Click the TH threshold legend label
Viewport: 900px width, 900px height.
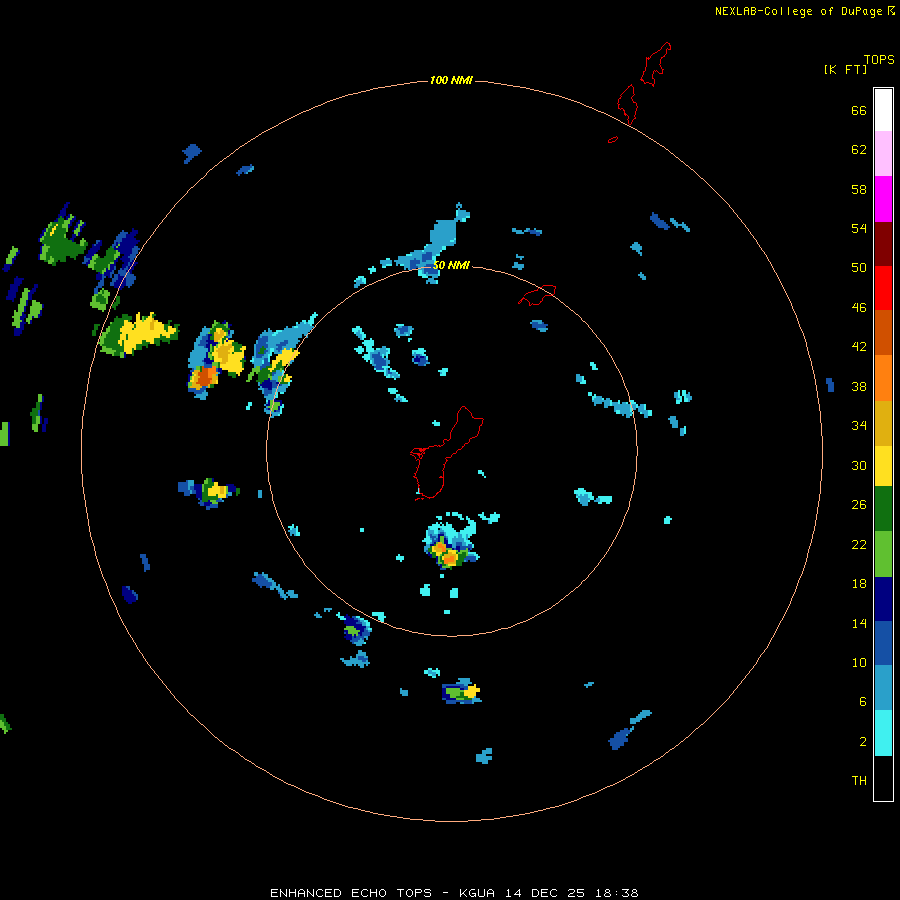pos(859,781)
